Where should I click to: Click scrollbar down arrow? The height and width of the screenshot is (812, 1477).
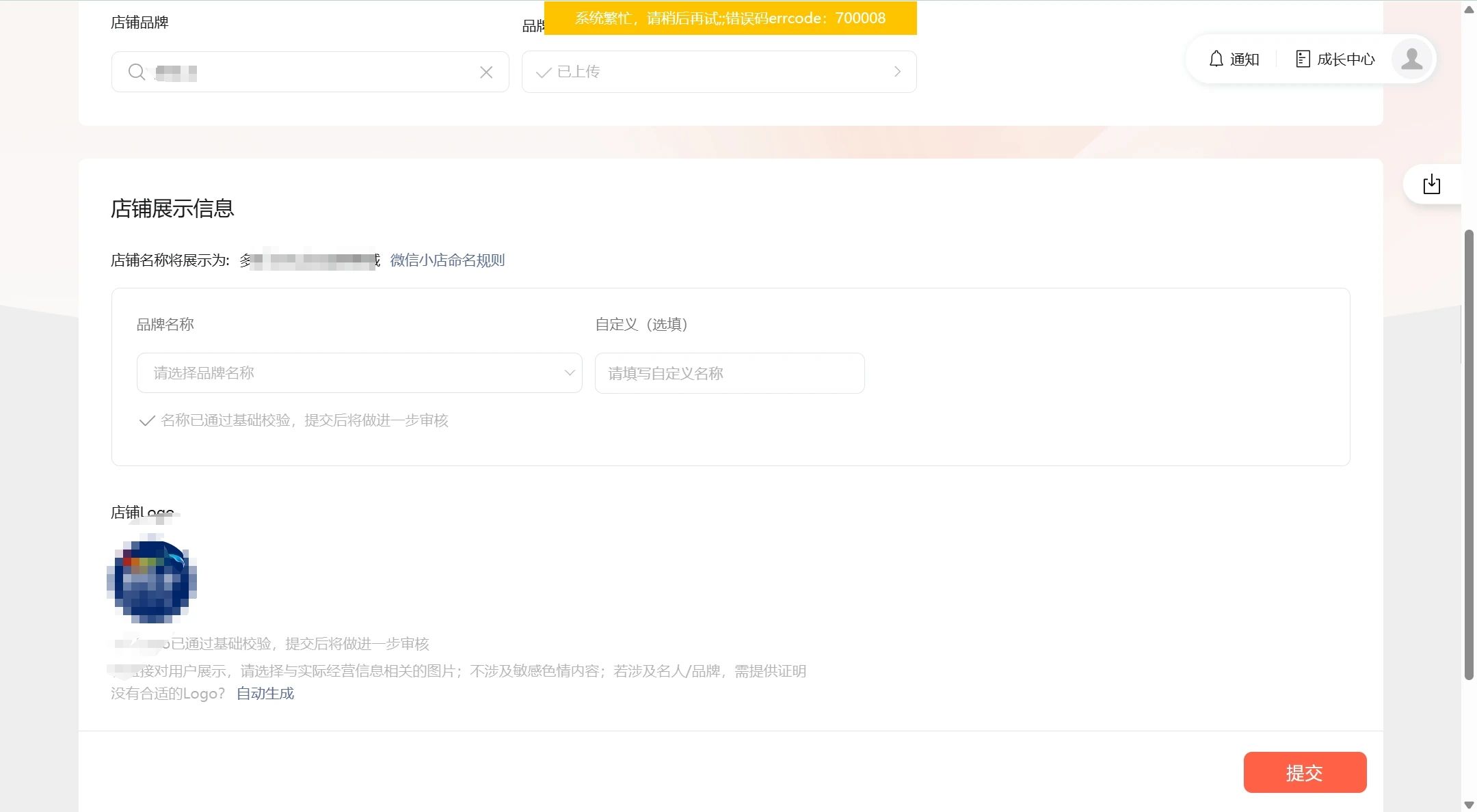tap(1469, 804)
